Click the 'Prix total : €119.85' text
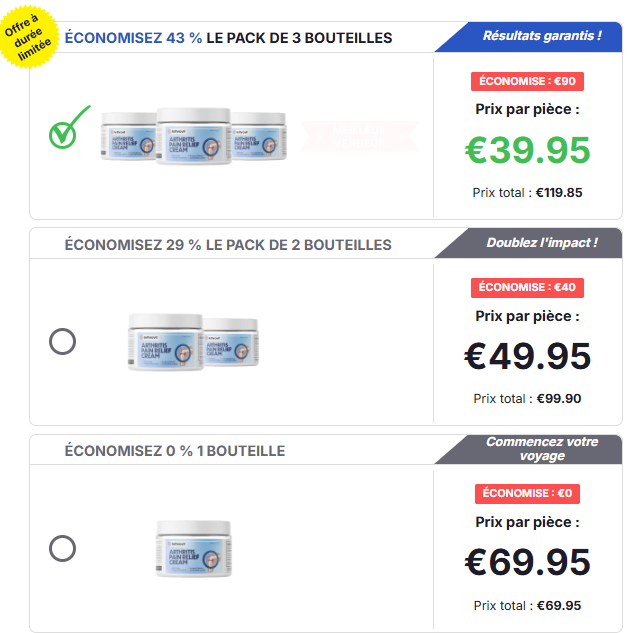 (527, 192)
